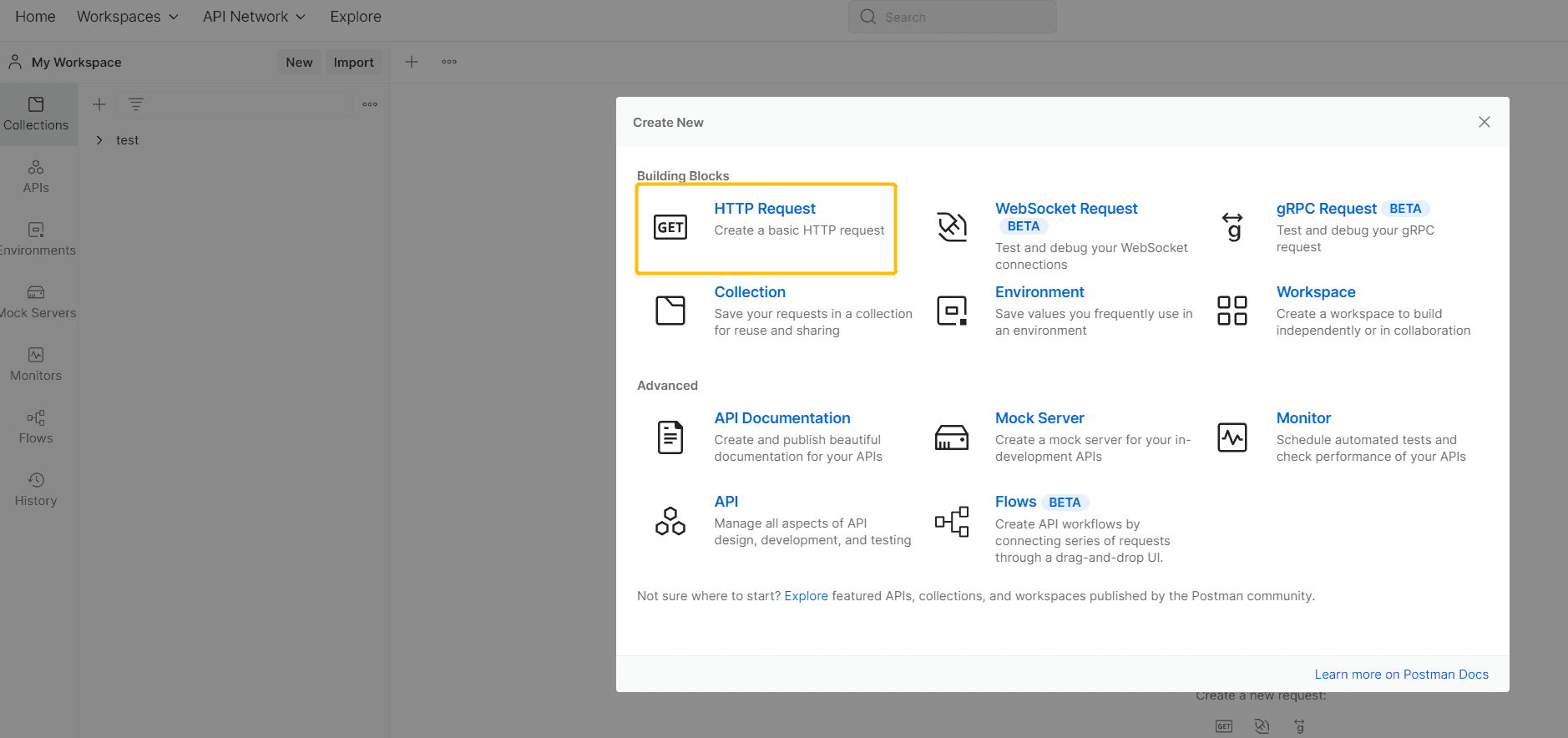Open History in the sidebar
Screen dimensions: 1568x738
pos(36,490)
